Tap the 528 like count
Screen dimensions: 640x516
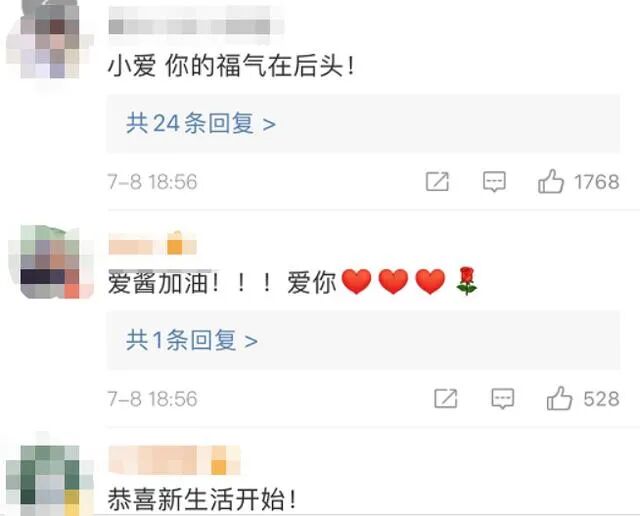click(x=601, y=399)
